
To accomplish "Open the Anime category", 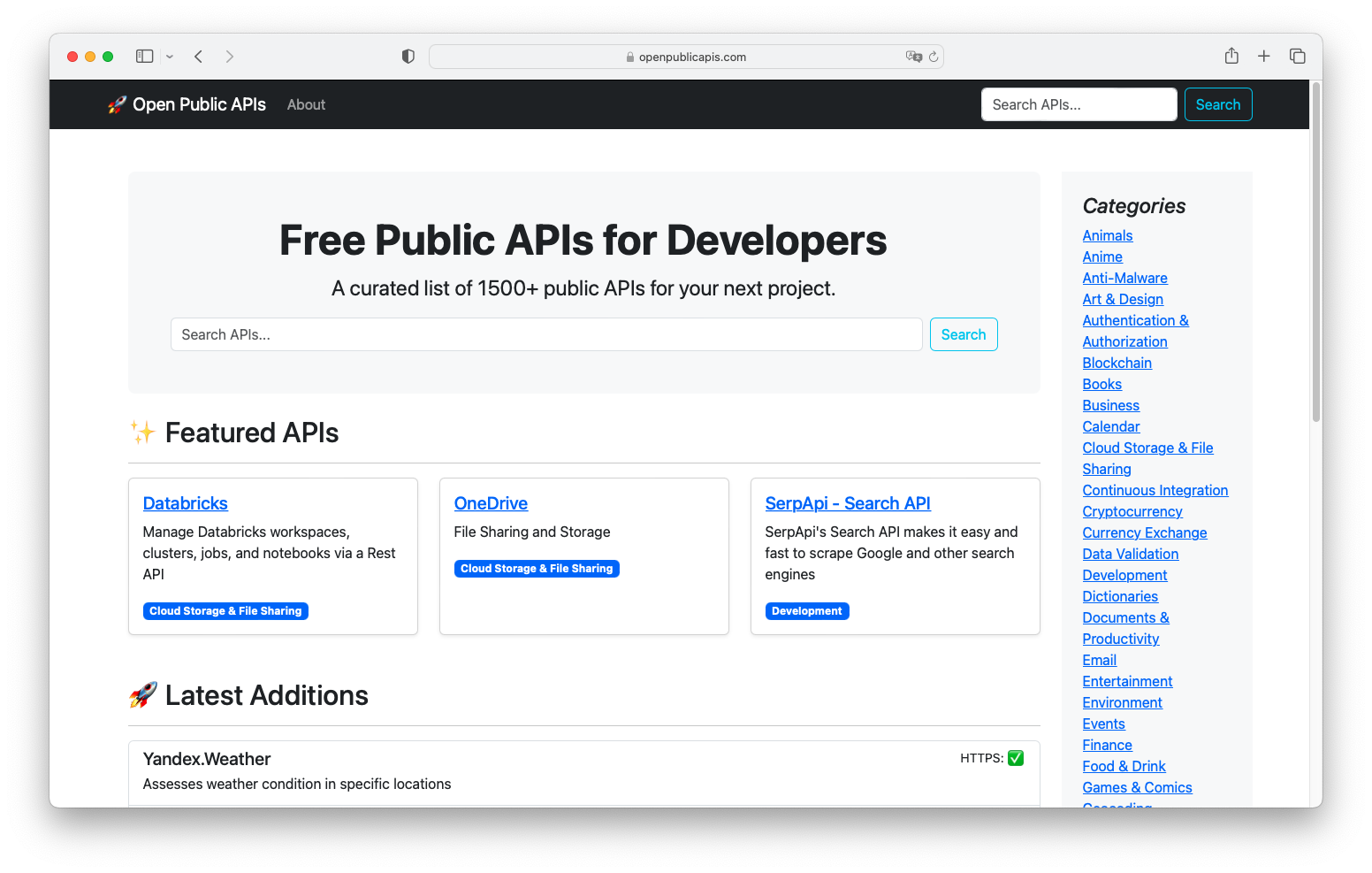I will point(1102,257).
